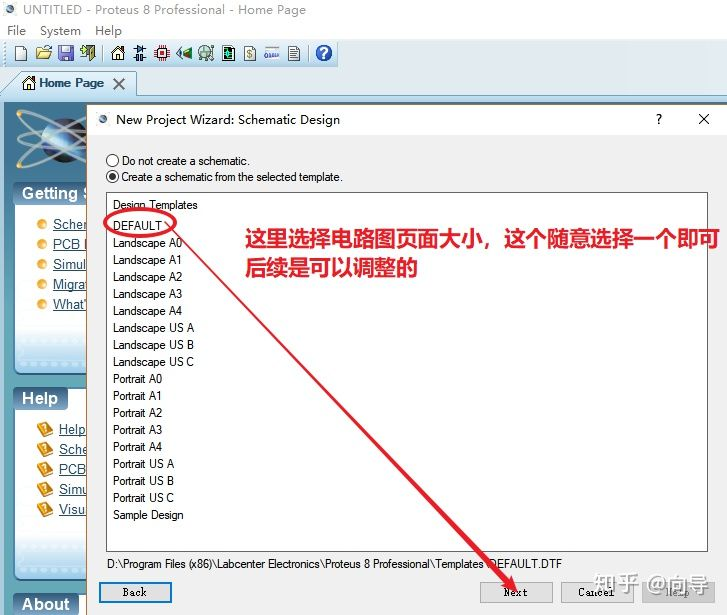Viewport: 727px width, 615px height.
Task: Click the Next button
Action: [516, 592]
